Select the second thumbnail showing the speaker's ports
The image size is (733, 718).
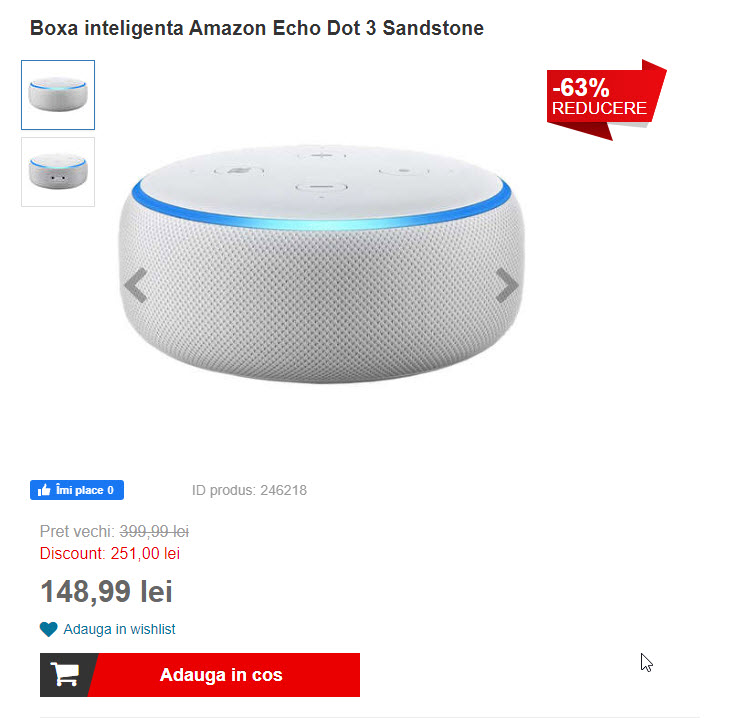tap(58, 172)
